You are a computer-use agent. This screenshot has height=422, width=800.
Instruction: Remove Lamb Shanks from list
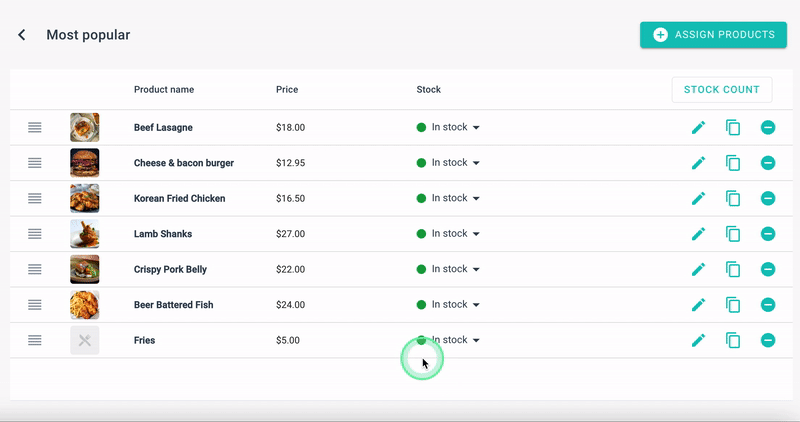768,234
